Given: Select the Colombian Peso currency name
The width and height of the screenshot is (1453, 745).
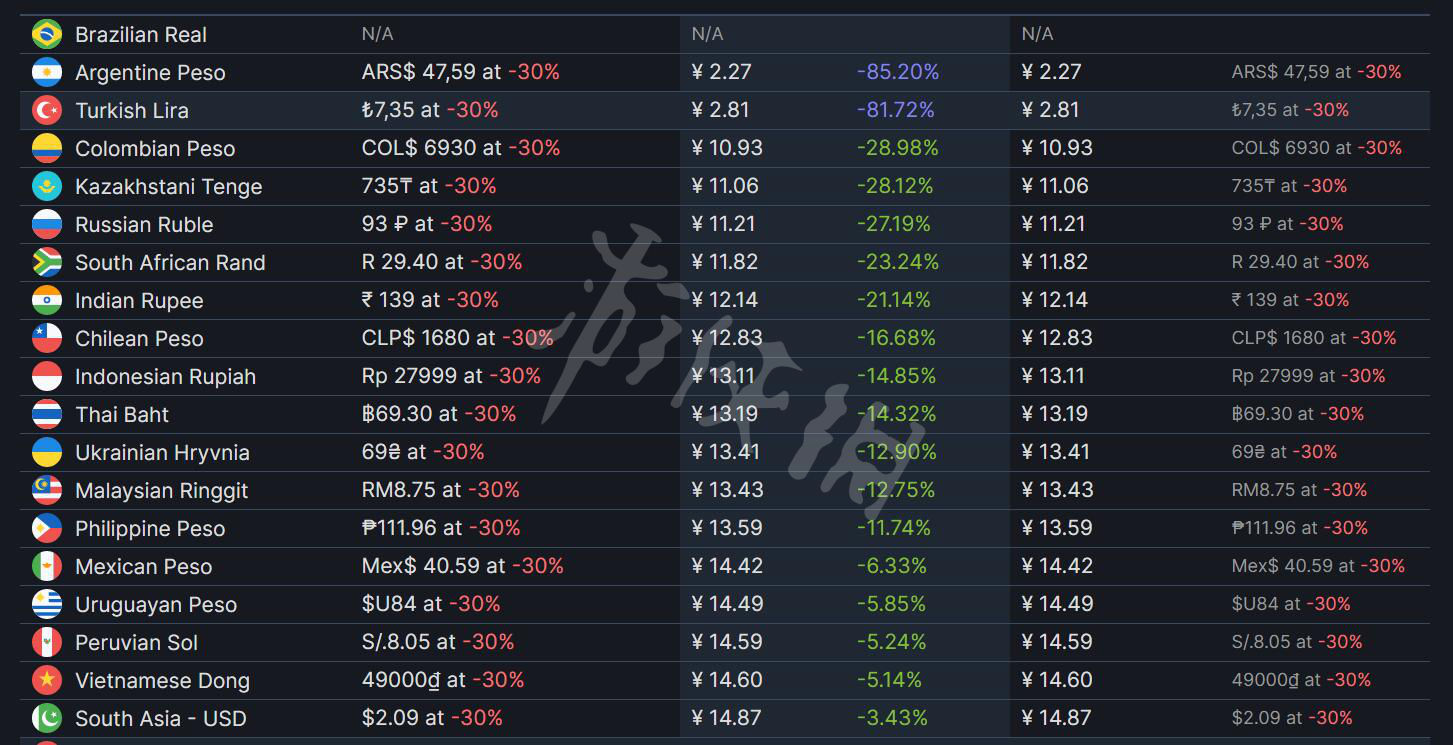Looking at the screenshot, I should (x=155, y=149).
